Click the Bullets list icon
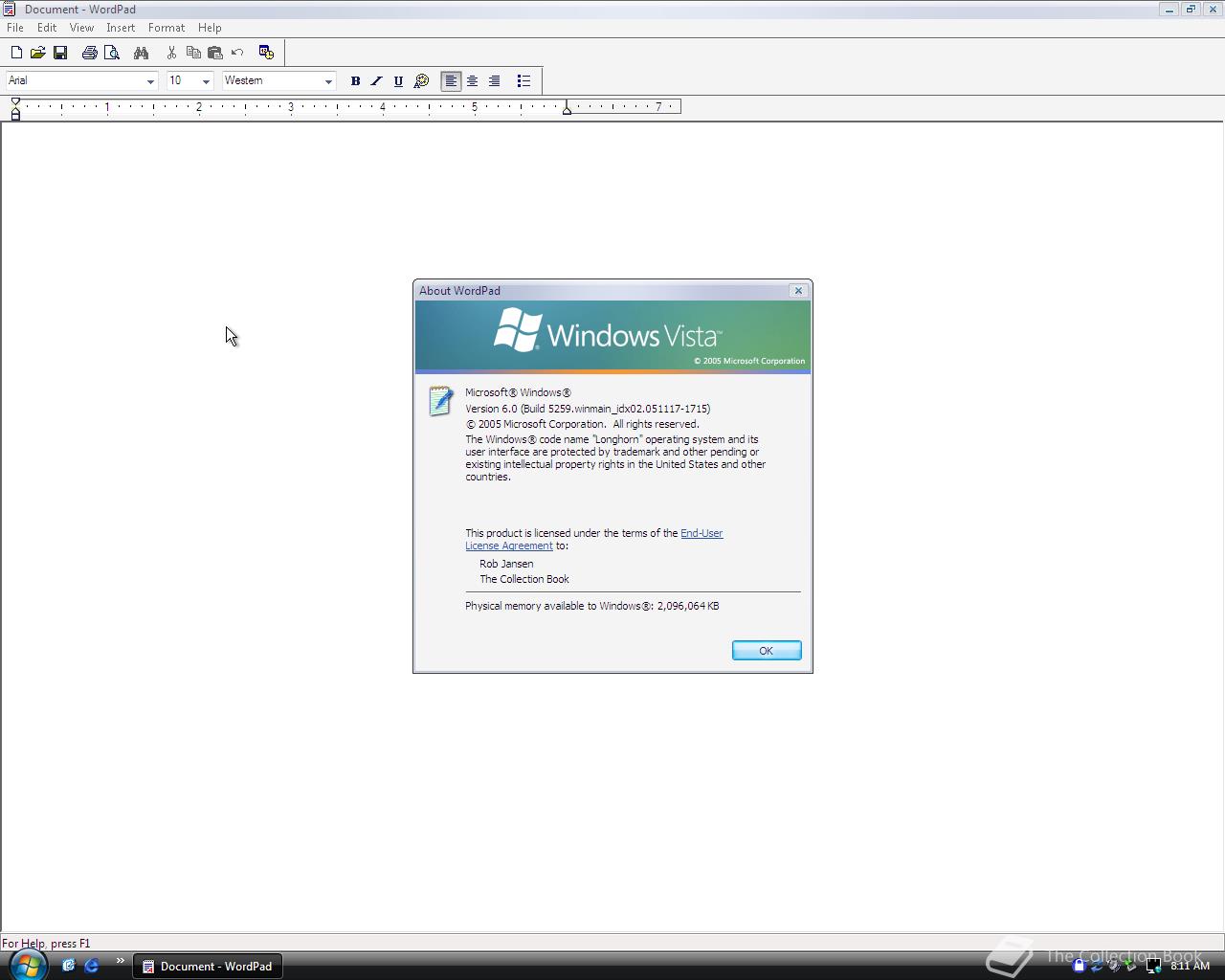Viewport: 1225px width, 980px height. coord(523,81)
